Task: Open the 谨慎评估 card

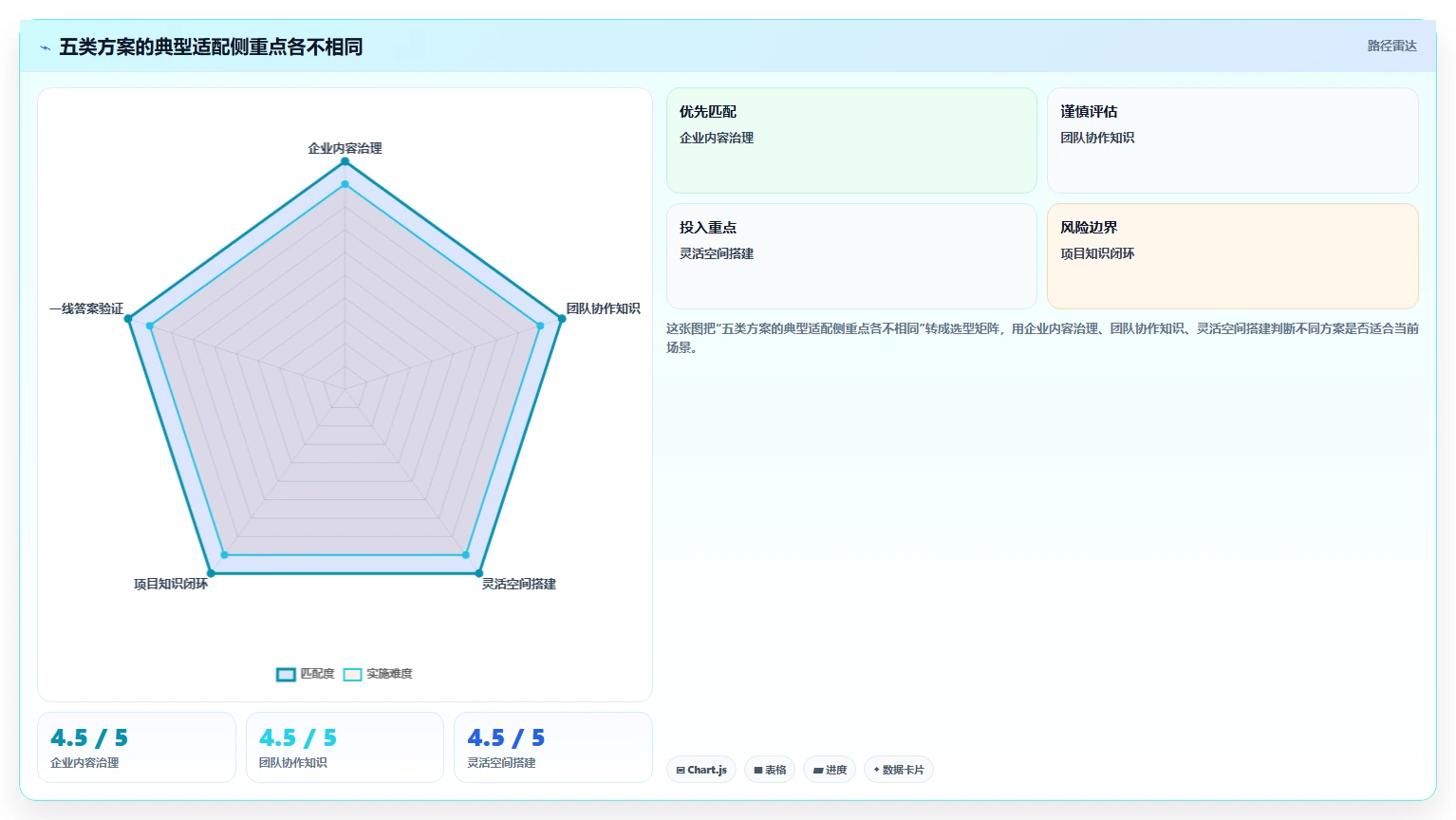Action: [x=1233, y=140]
